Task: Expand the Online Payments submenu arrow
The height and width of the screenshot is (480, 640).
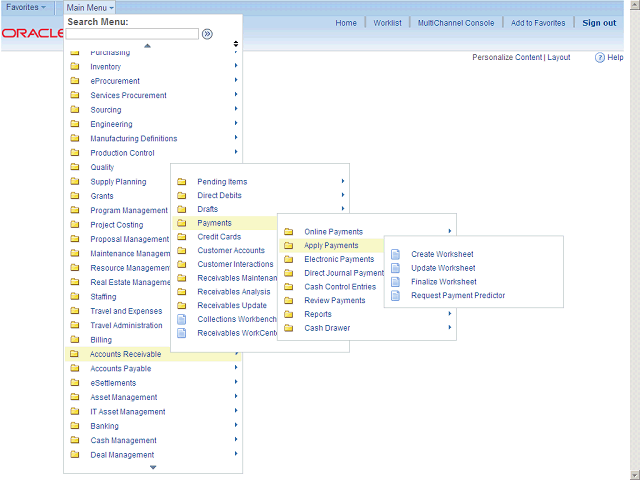Action: (450, 231)
